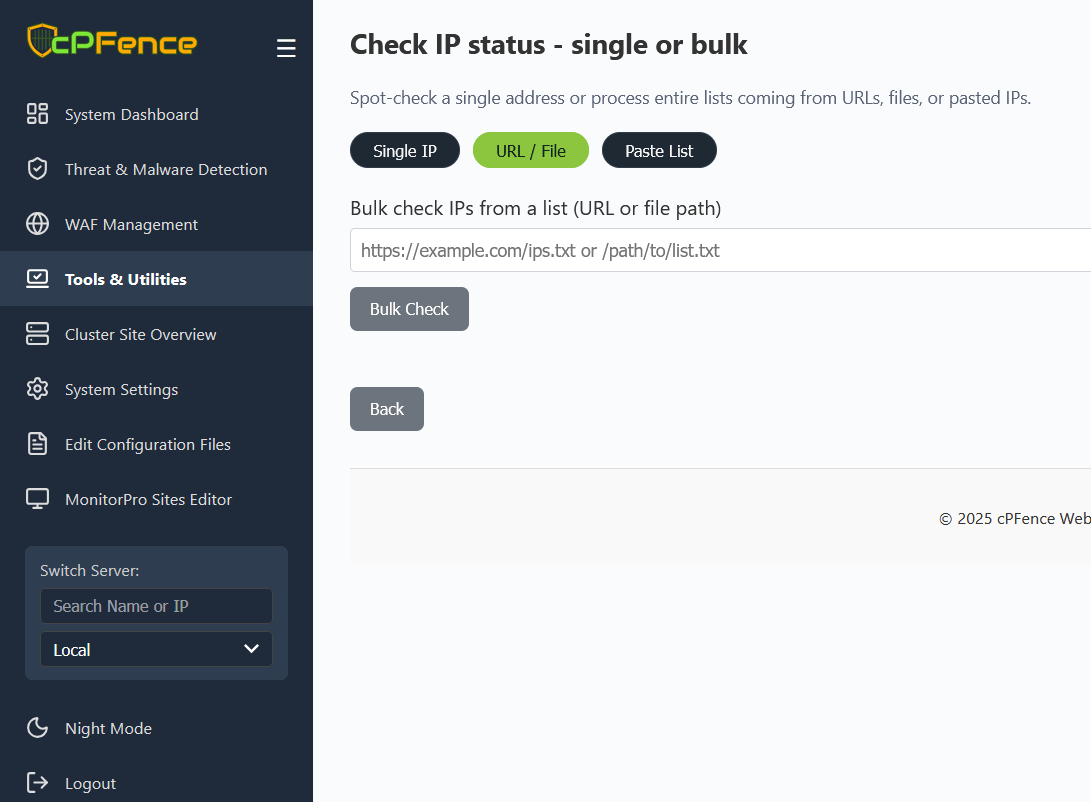Click the Tools & Utilities monitor-check icon
This screenshot has width=1091, height=802.
[38, 279]
